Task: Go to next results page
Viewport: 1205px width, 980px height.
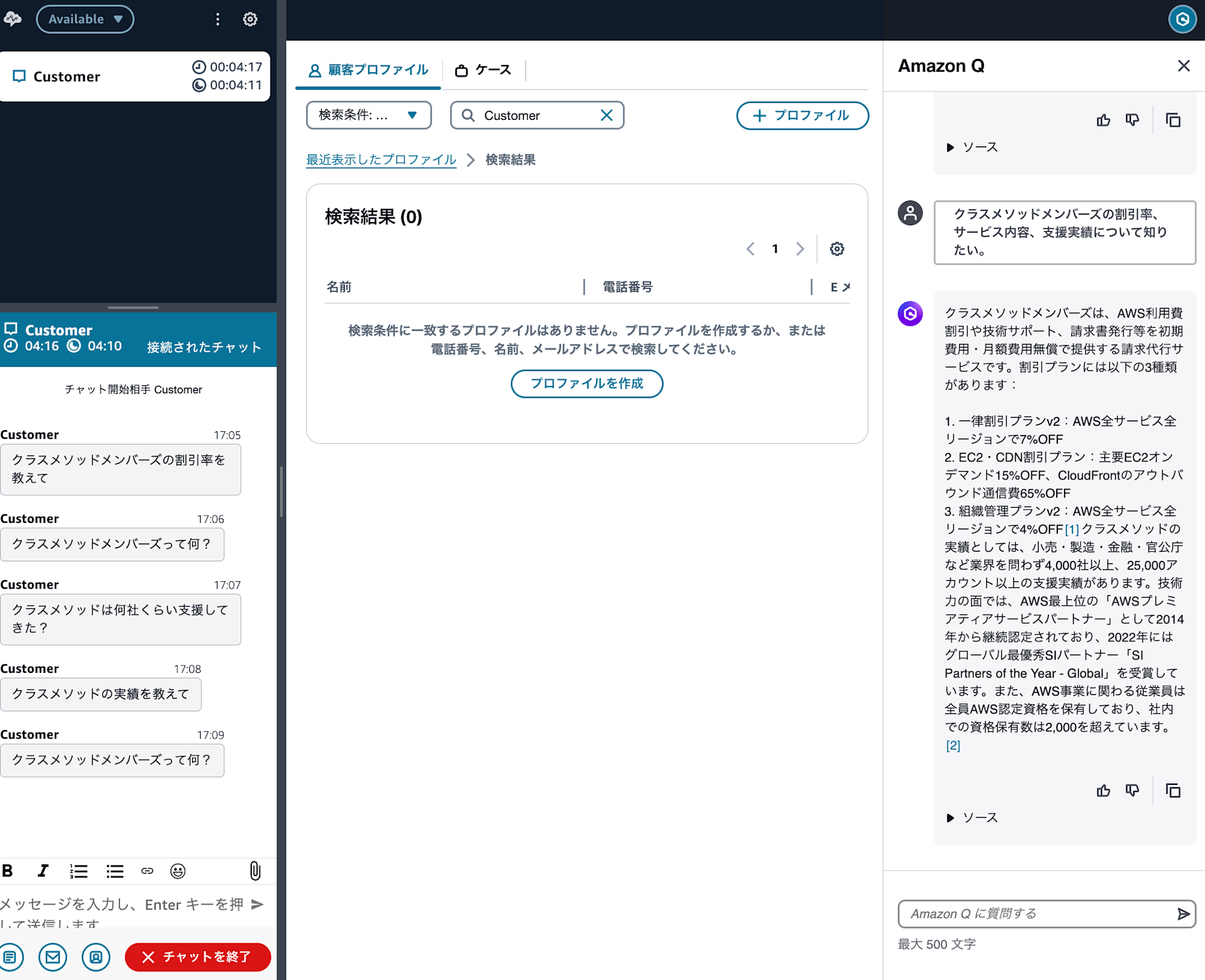Action: [x=800, y=249]
